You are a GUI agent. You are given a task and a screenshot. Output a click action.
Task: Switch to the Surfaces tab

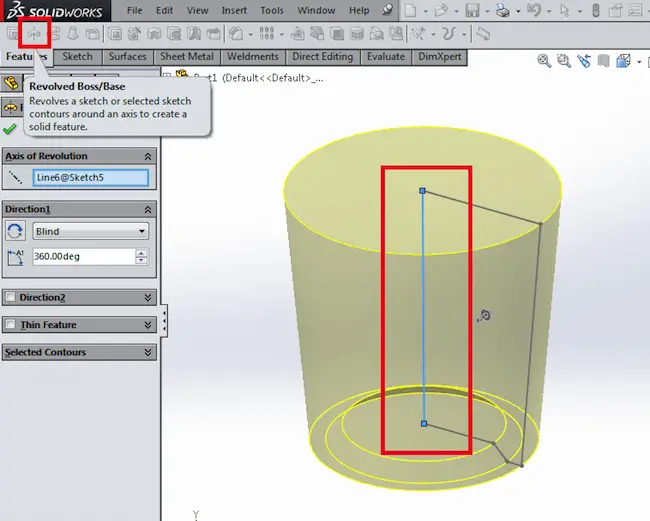128,57
